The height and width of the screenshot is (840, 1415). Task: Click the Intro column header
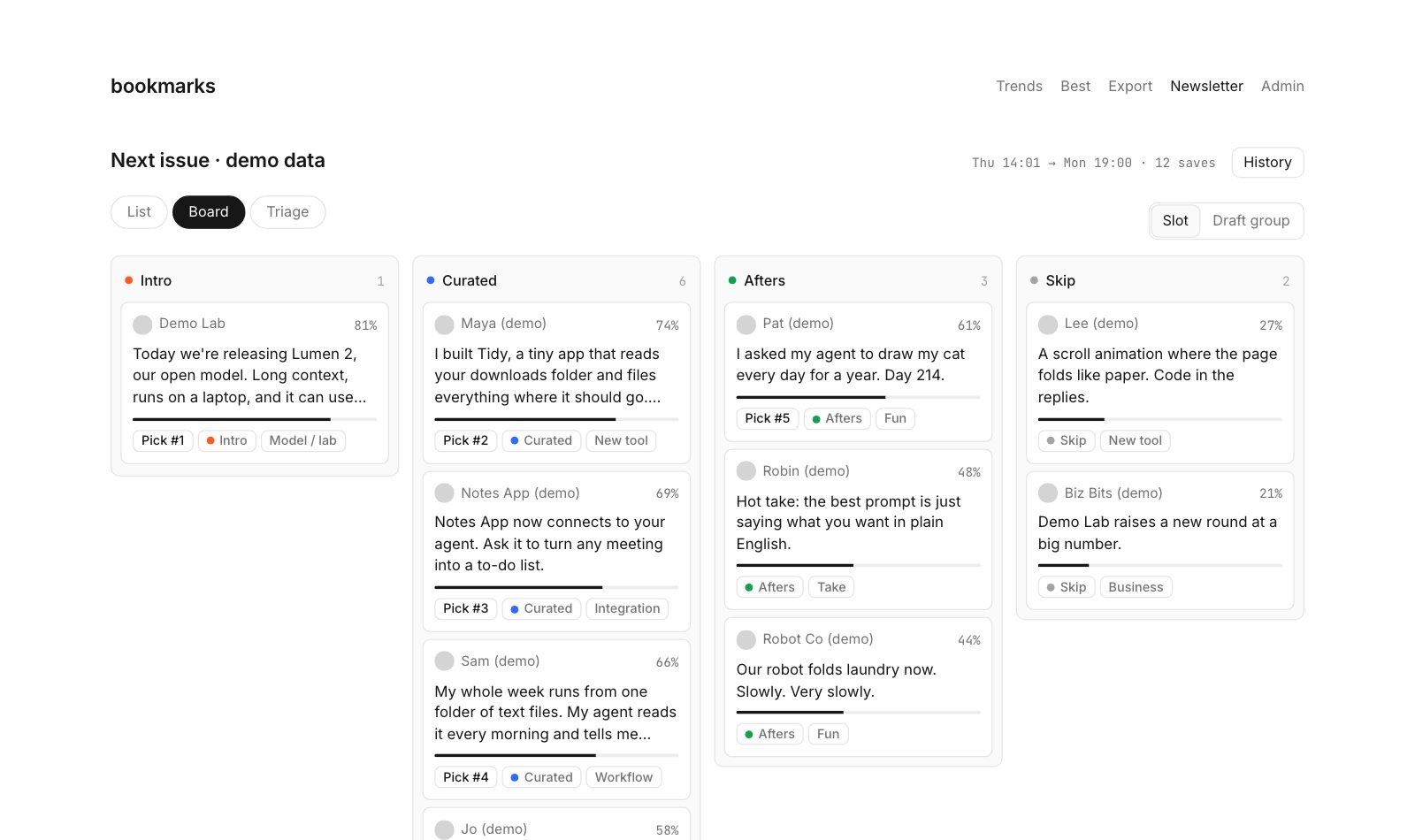click(255, 280)
